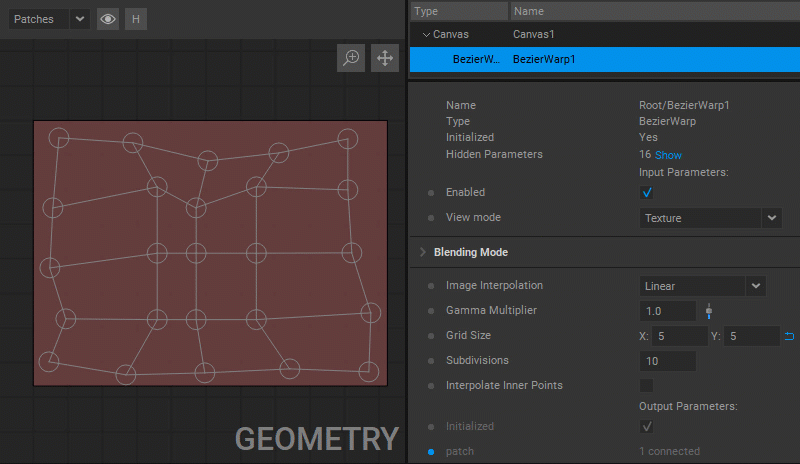Enable Interpolate Inner Points checkbox
800x464 pixels.
646,385
